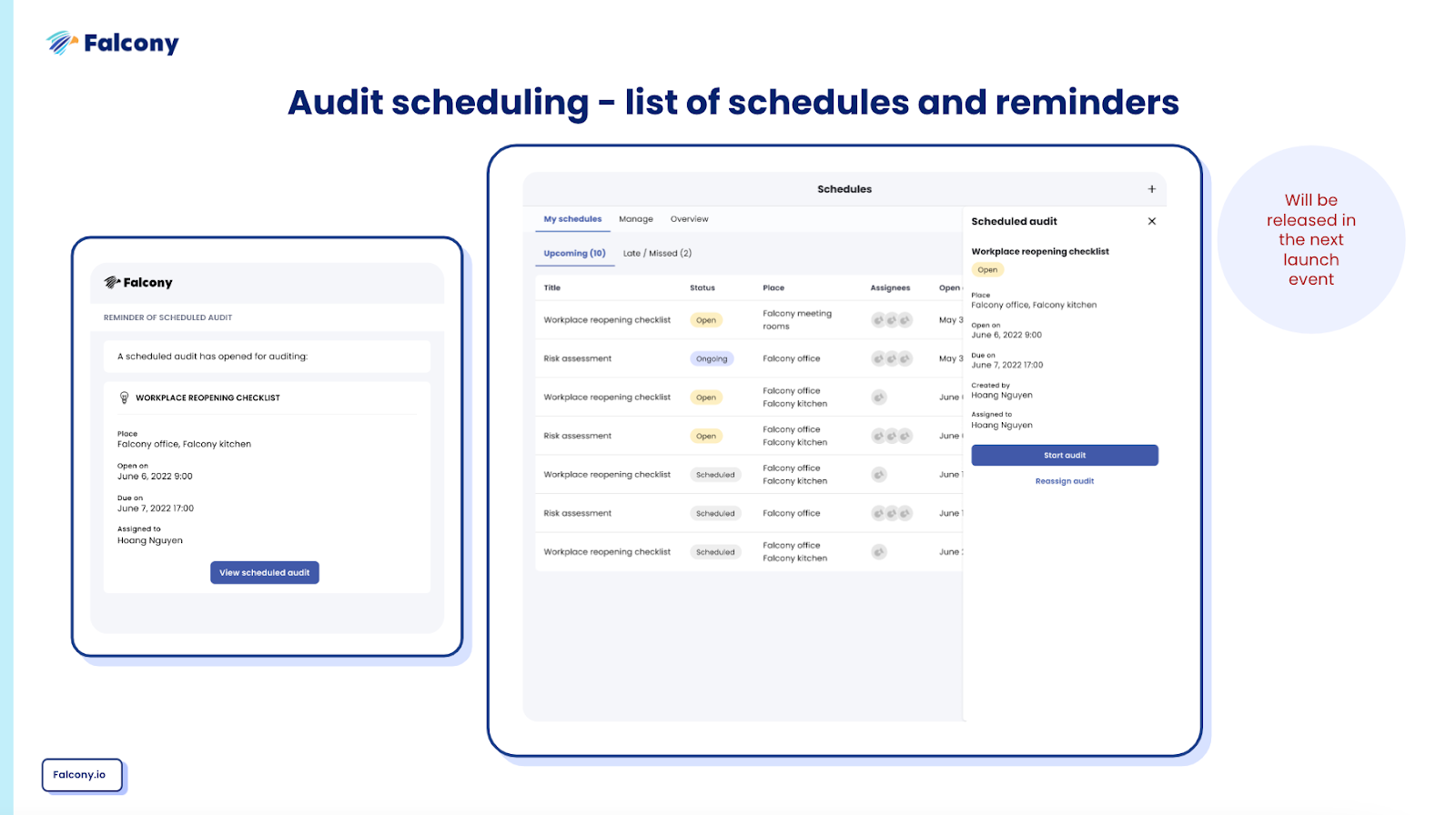This screenshot has height=815, width=1456.
Task: Click the Reassign audit link
Action: [x=1065, y=481]
